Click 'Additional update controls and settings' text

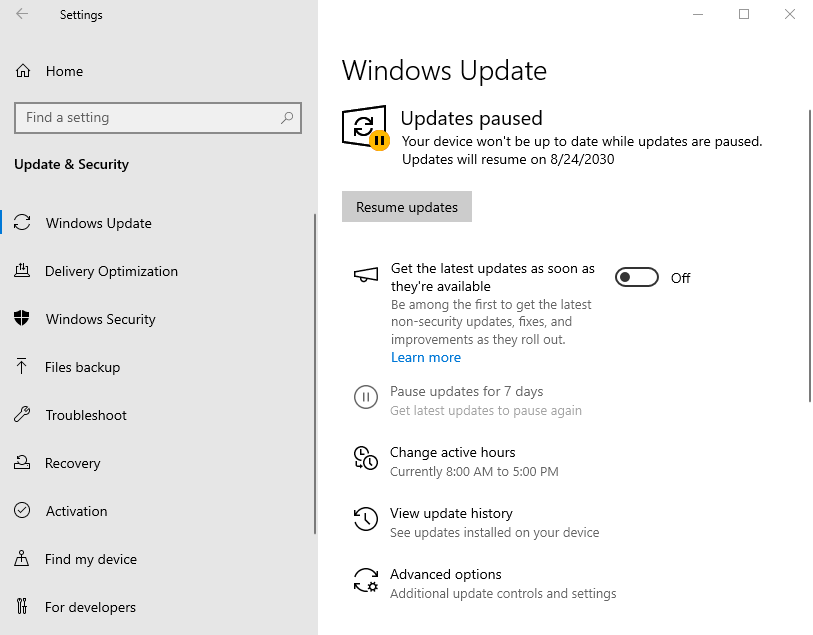(503, 594)
